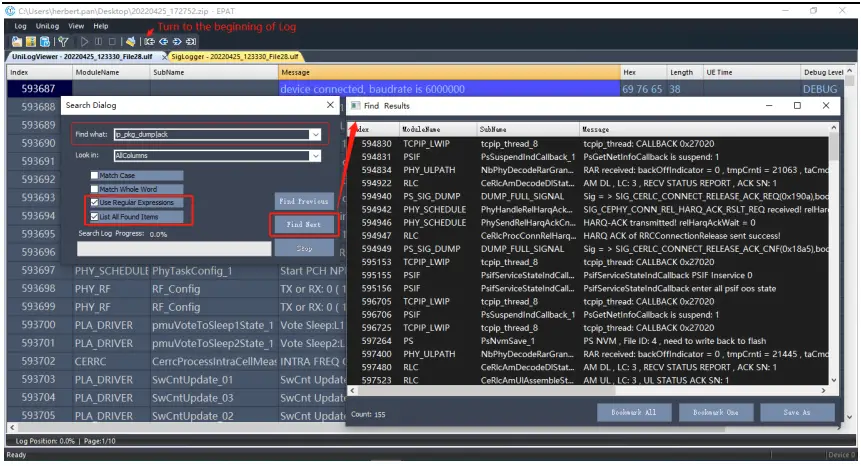861x466 pixels.
Task: Click the Find Next button
Action: (x=304, y=224)
